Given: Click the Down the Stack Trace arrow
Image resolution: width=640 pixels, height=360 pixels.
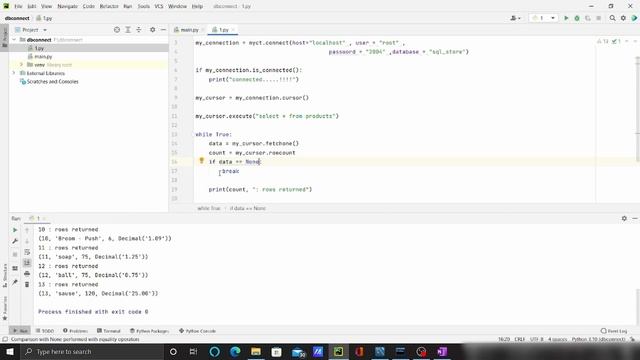Looking at the screenshot, I should pyautogui.click(x=27, y=241).
